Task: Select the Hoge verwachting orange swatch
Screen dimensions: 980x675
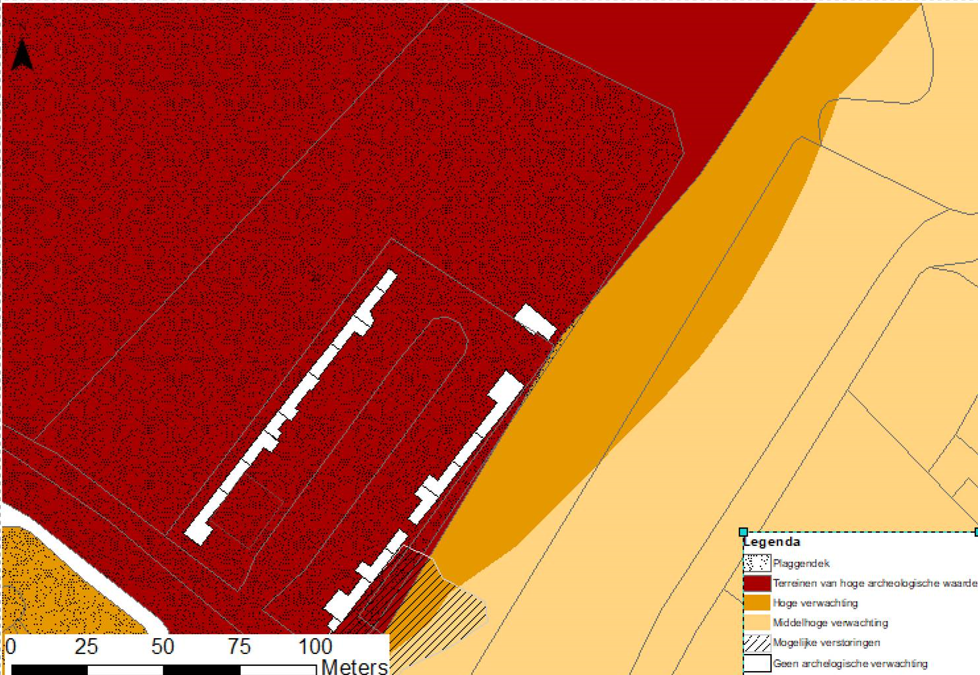Action: point(757,603)
